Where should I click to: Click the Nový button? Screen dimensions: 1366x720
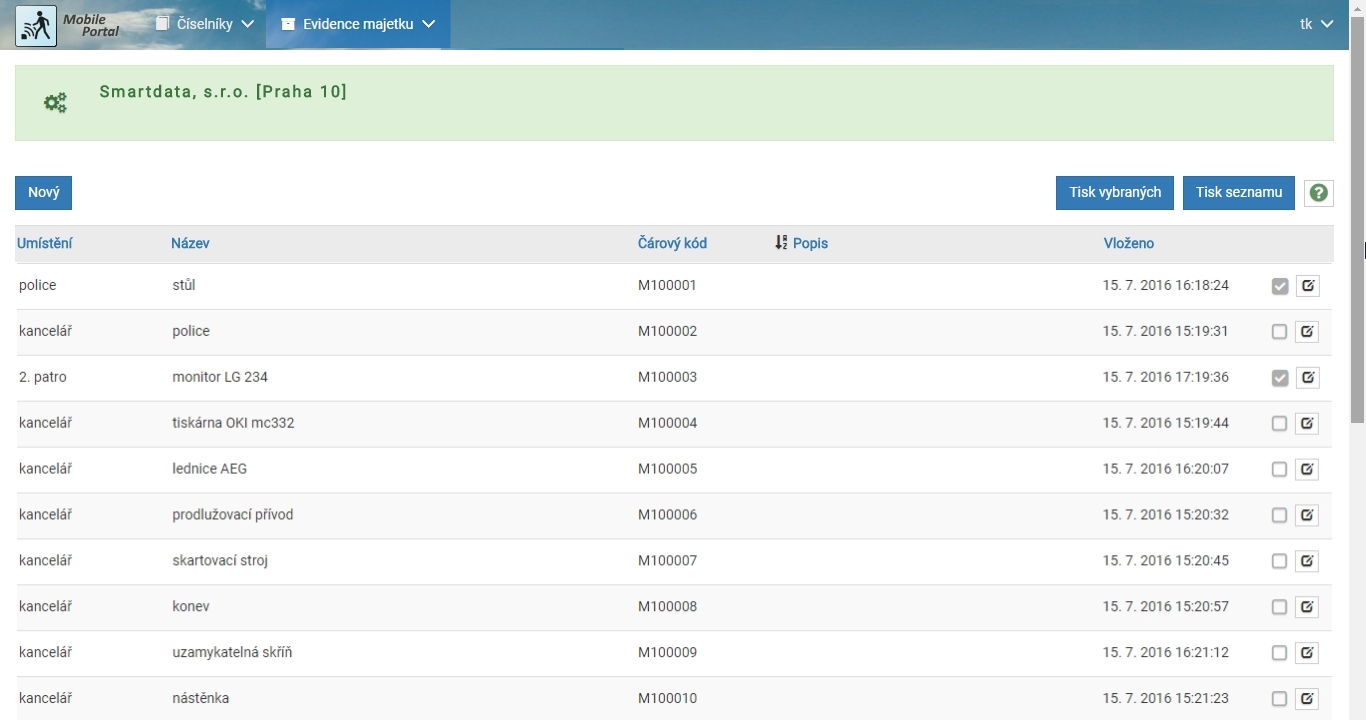[x=43, y=193]
